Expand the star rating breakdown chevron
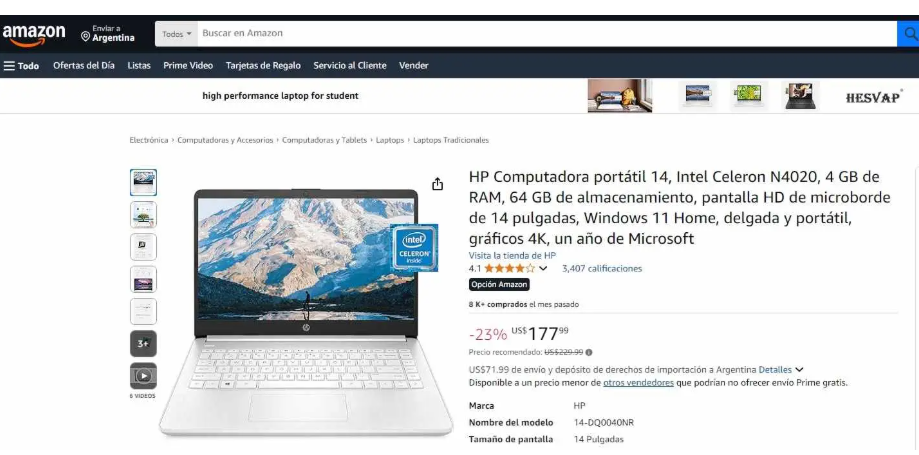 point(543,269)
